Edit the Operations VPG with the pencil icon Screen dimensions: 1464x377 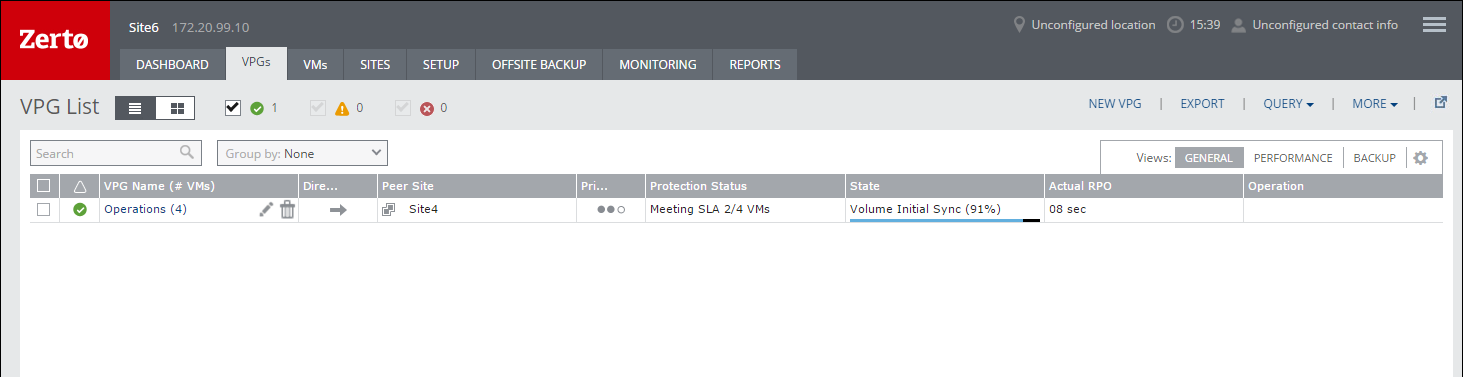click(266, 209)
